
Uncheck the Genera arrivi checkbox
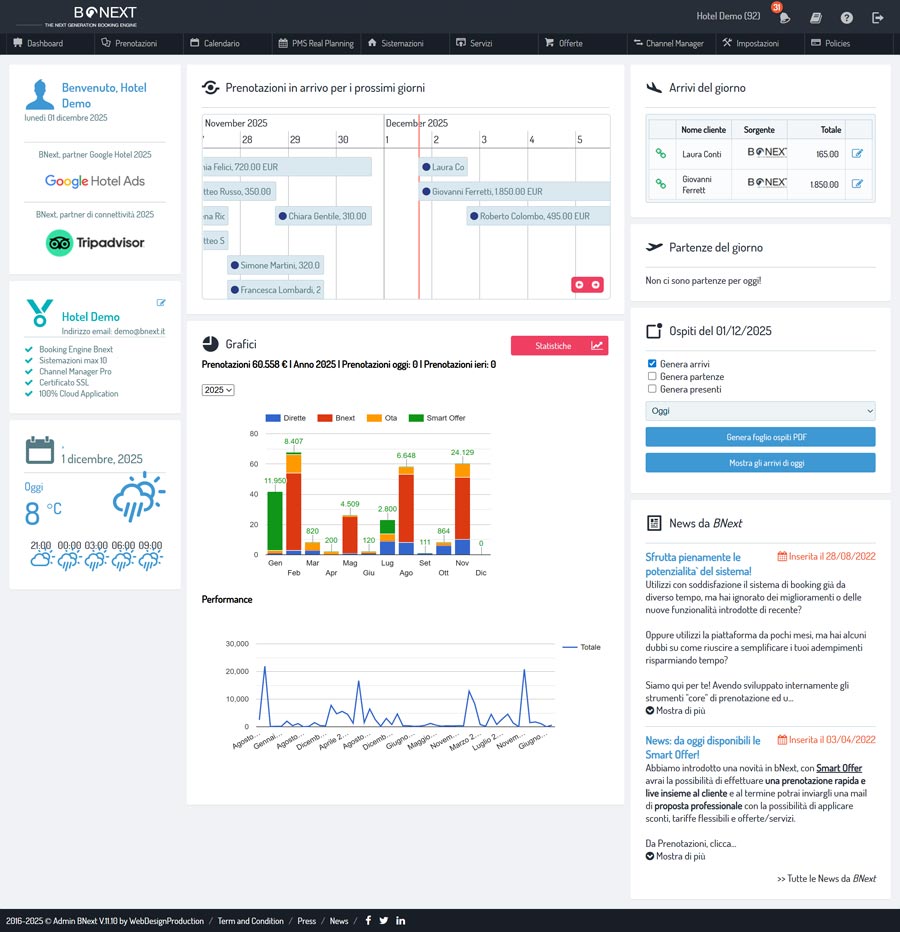(x=652, y=363)
